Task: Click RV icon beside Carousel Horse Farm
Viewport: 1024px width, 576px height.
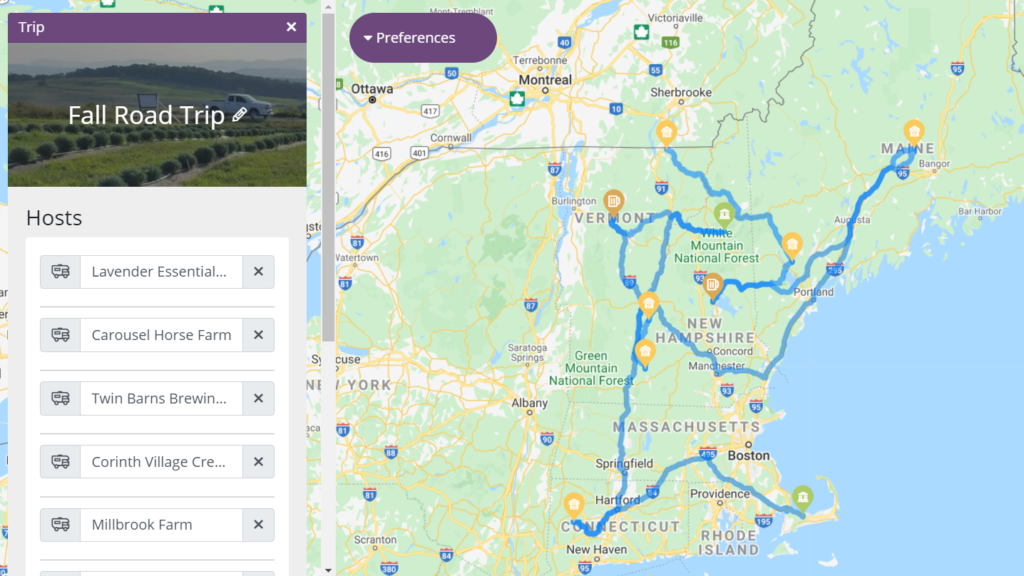Action: 61,335
